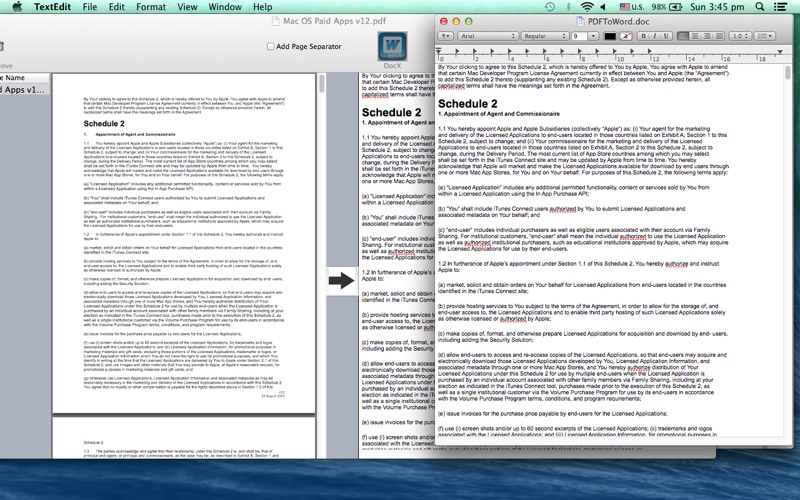Align text left

(683, 36)
